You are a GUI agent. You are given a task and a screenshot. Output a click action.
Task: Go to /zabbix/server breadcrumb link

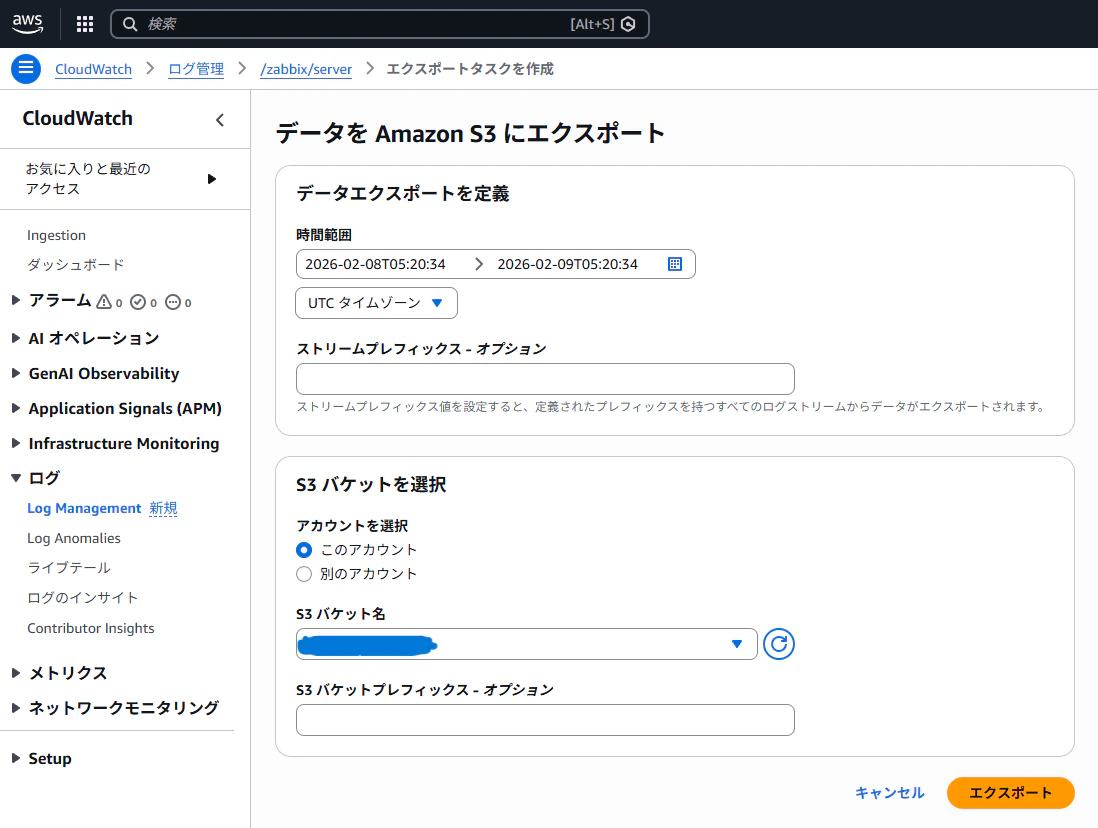click(306, 69)
